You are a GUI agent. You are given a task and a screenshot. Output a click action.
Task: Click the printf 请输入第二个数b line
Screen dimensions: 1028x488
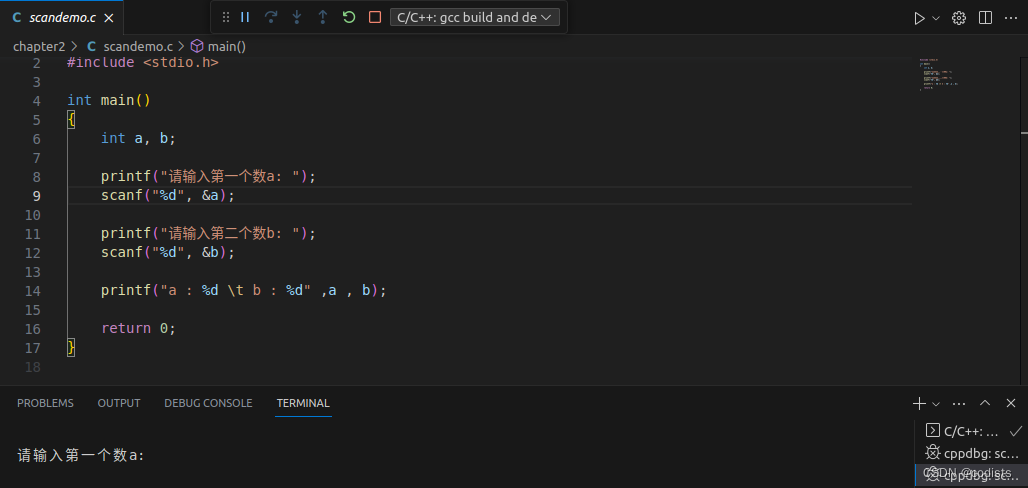tap(208, 234)
